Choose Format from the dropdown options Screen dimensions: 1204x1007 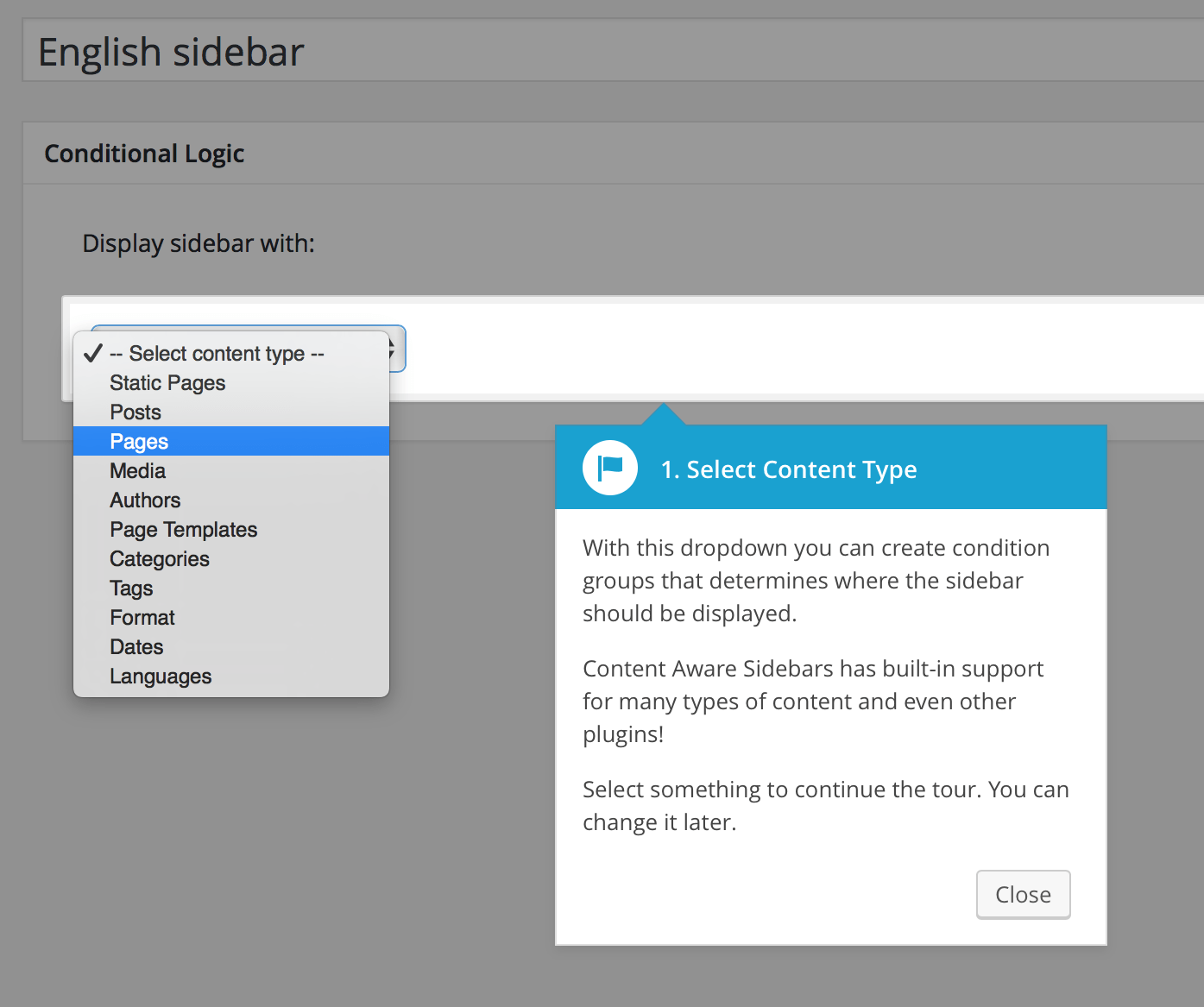click(x=142, y=617)
